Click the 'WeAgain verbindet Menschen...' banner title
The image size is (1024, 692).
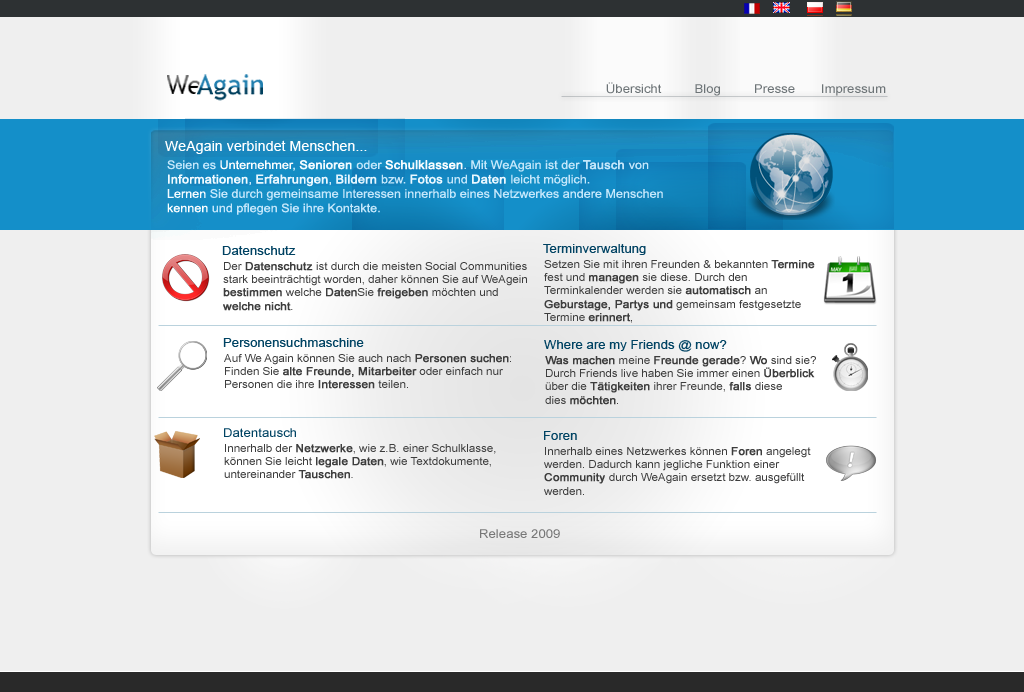[266, 146]
